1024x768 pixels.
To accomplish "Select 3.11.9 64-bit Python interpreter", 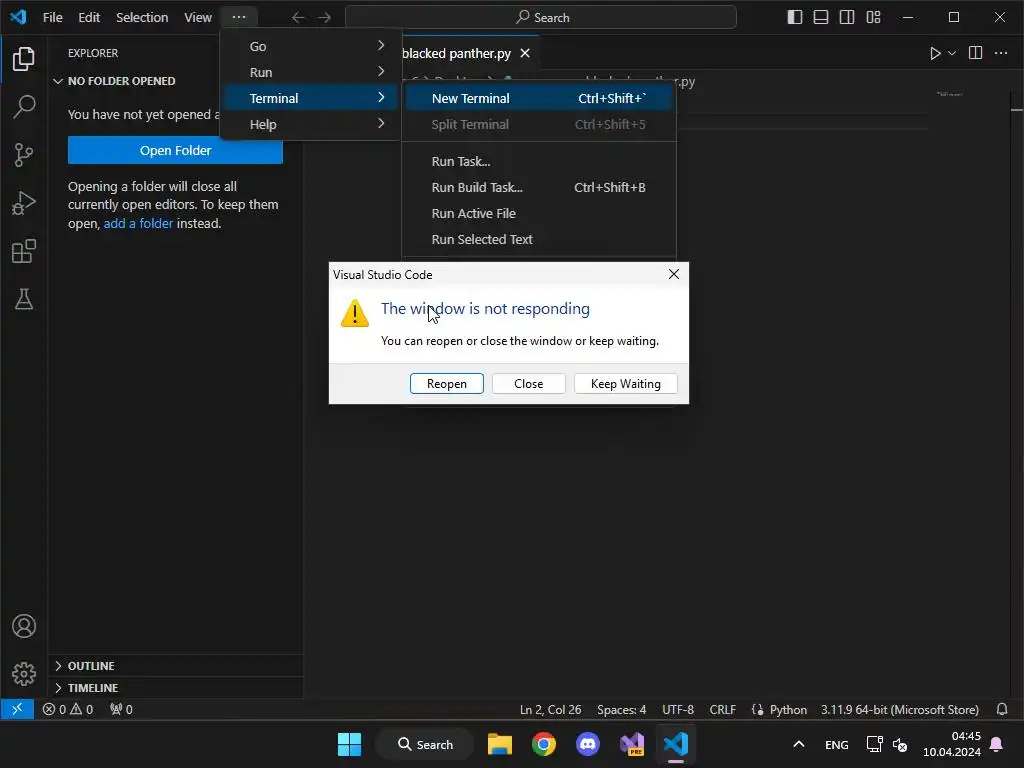I will point(900,710).
